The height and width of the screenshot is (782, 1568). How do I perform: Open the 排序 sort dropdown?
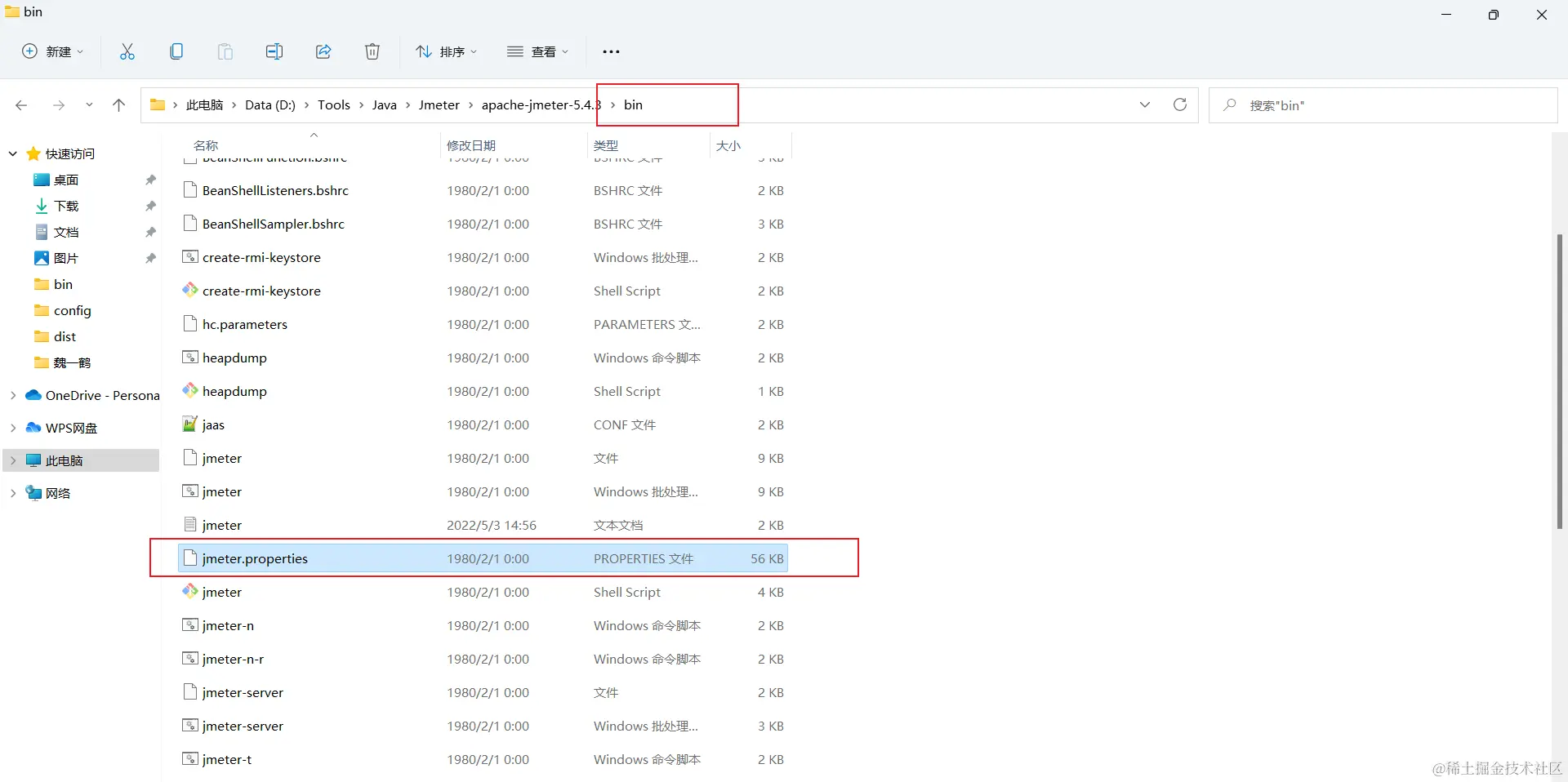pyautogui.click(x=446, y=51)
